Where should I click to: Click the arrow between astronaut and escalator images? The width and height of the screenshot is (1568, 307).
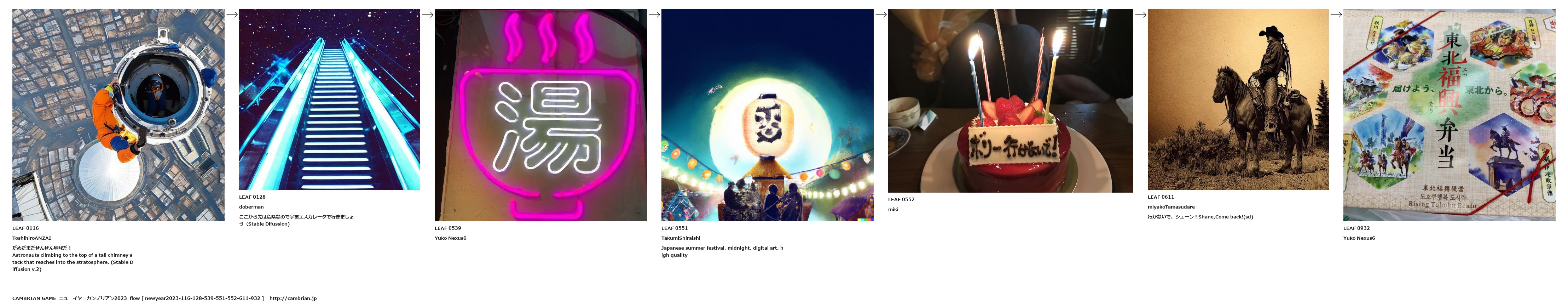tap(232, 15)
